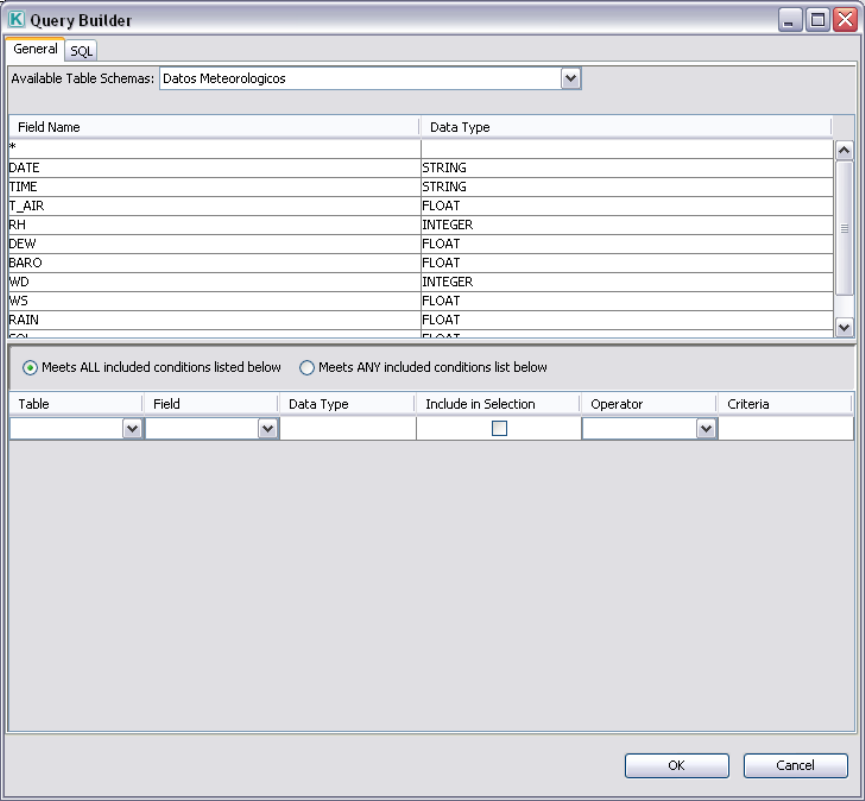Click the INTEGER data type cell for RH
The width and height of the screenshot is (865, 801).
click(627, 225)
